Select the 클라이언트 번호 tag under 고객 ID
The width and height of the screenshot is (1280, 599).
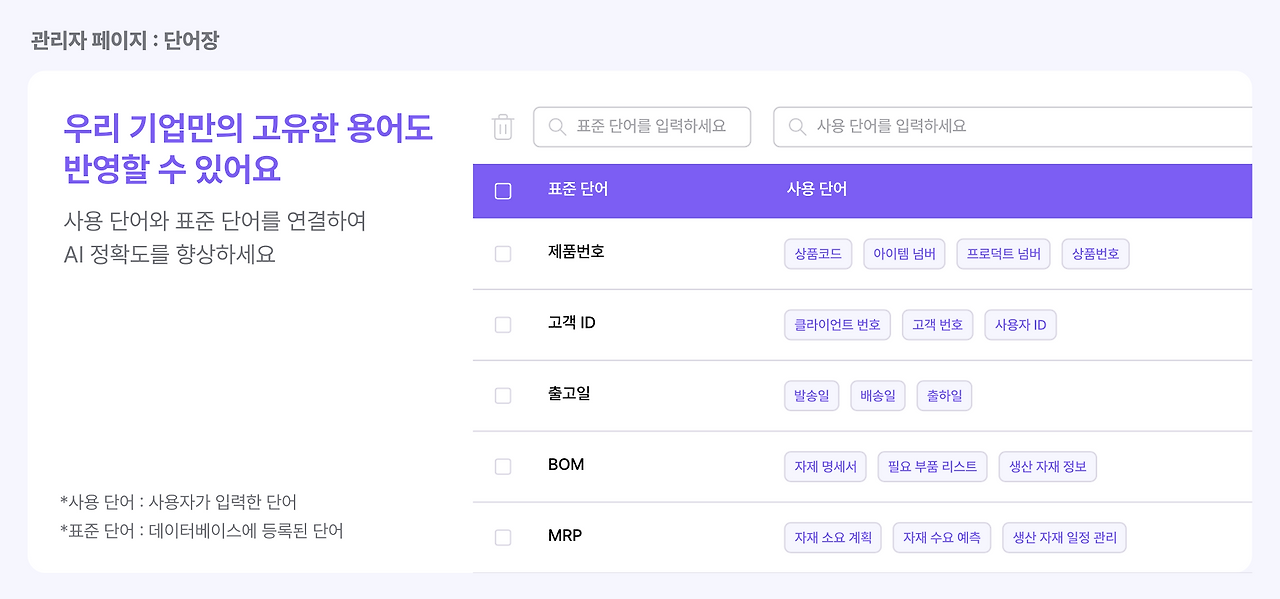(837, 324)
